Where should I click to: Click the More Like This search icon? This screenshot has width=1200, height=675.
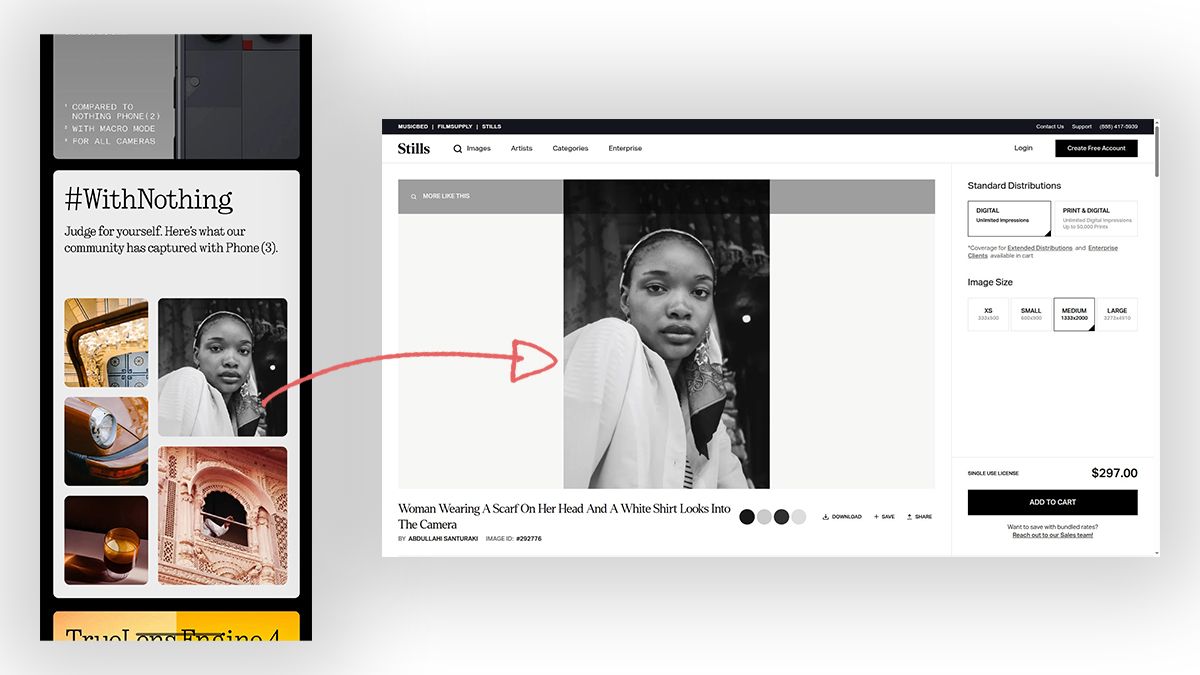pyautogui.click(x=414, y=197)
